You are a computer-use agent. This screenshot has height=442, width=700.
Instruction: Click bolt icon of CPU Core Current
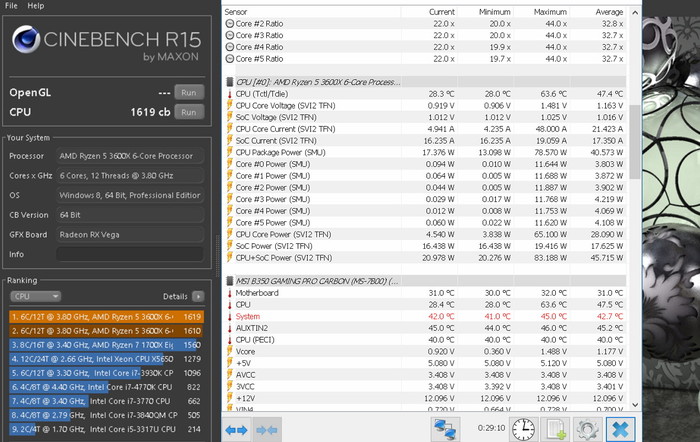click(229, 129)
